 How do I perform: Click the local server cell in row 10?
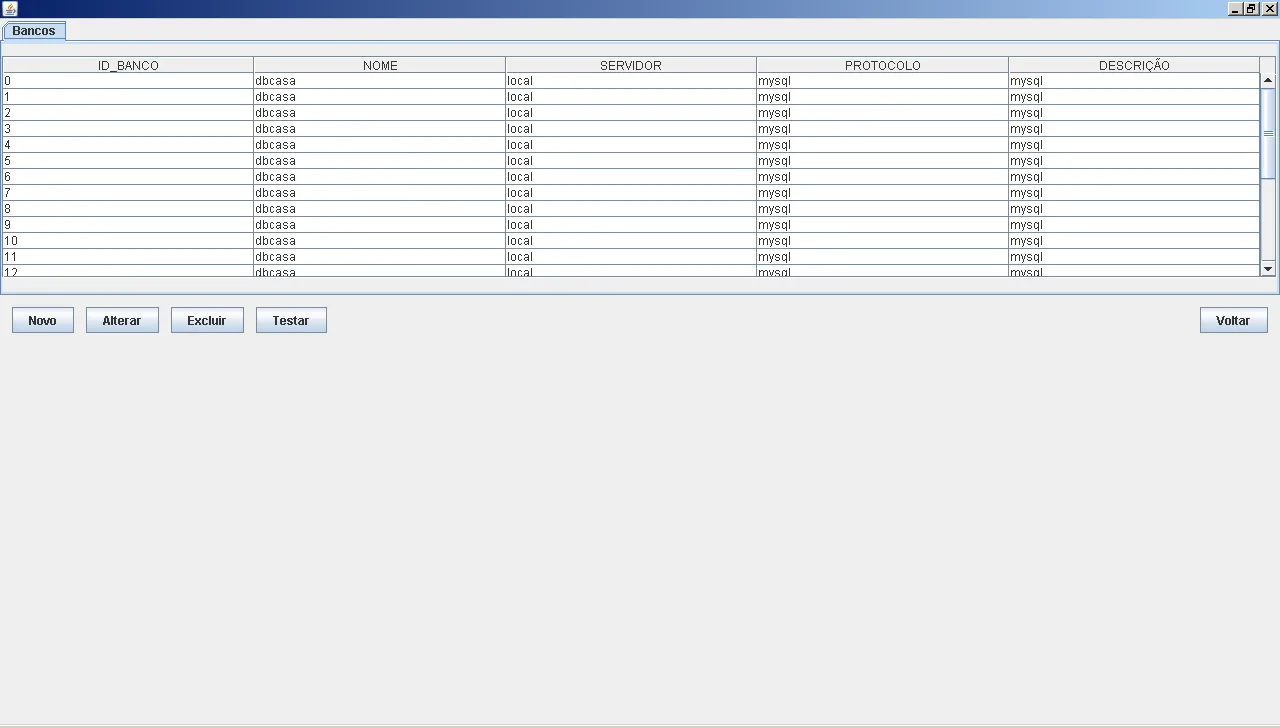pyautogui.click(x=631, y=241)
